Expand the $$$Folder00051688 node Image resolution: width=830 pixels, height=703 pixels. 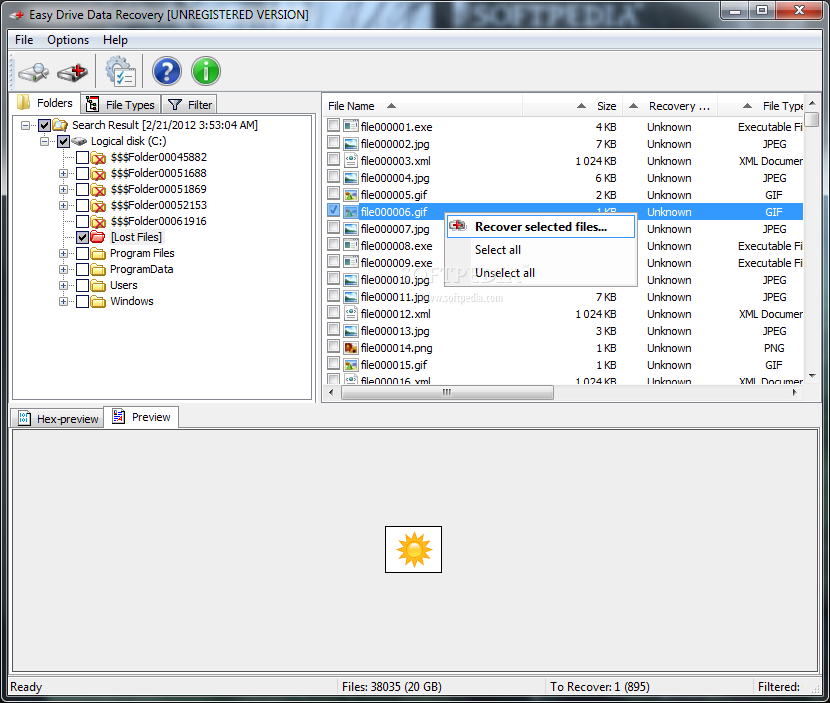pyautogui.click(x=64, y=173)
